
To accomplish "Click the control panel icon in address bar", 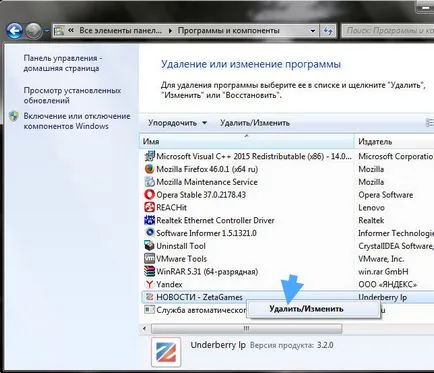I will (59, 31).
